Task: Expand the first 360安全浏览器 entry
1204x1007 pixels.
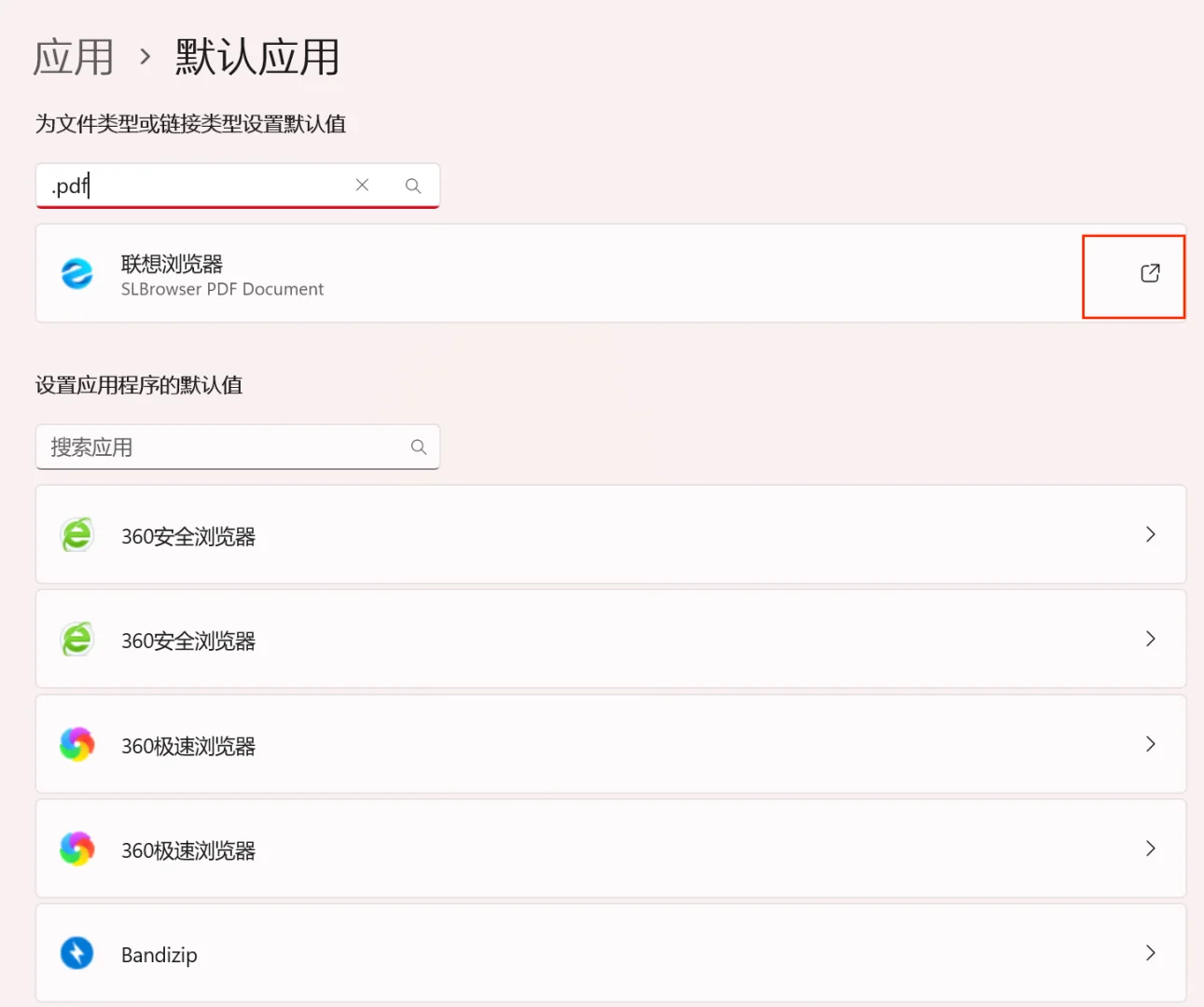Action: 1150,534
